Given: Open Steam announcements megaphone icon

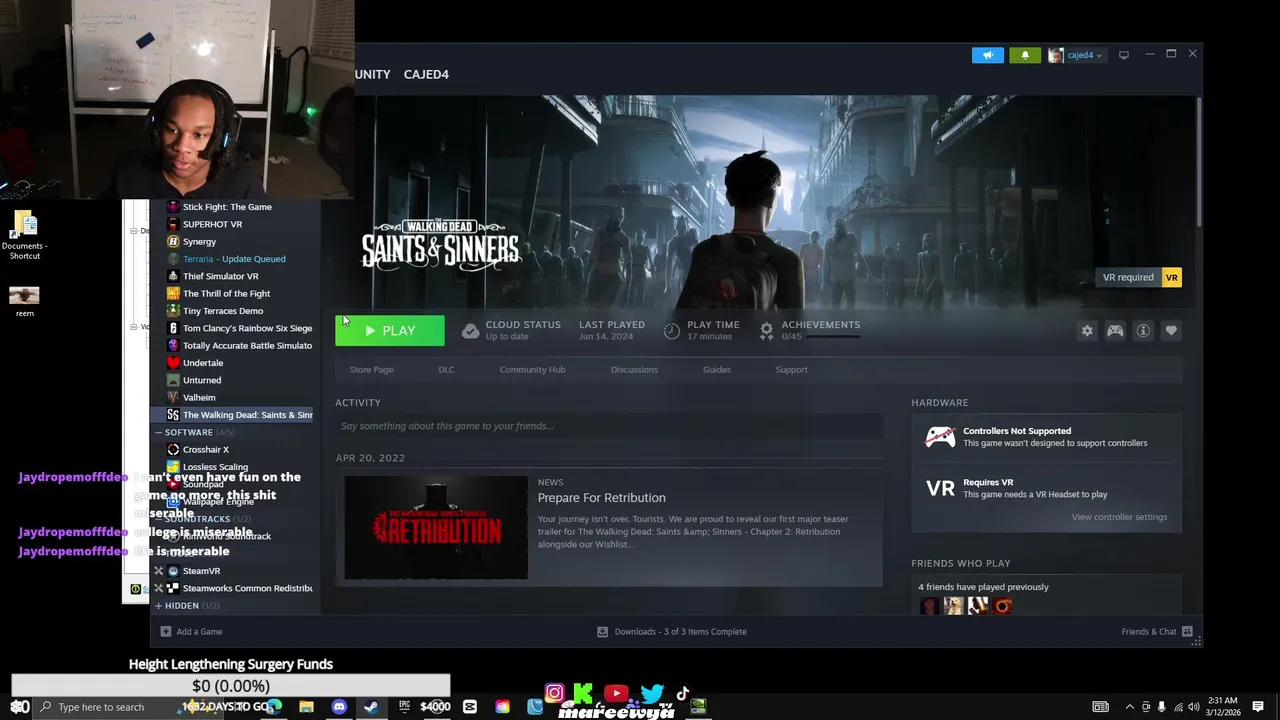Looking at the screenshot, I should [987, 55].
